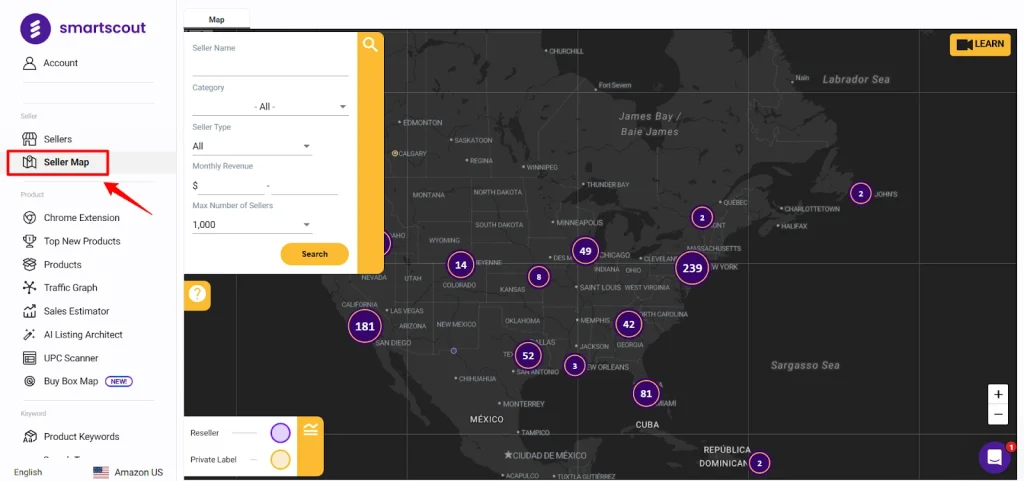Click the 49 seller cluster near Chicago
This screenshot has width=1024, height=481.
[x=585, y=251]
